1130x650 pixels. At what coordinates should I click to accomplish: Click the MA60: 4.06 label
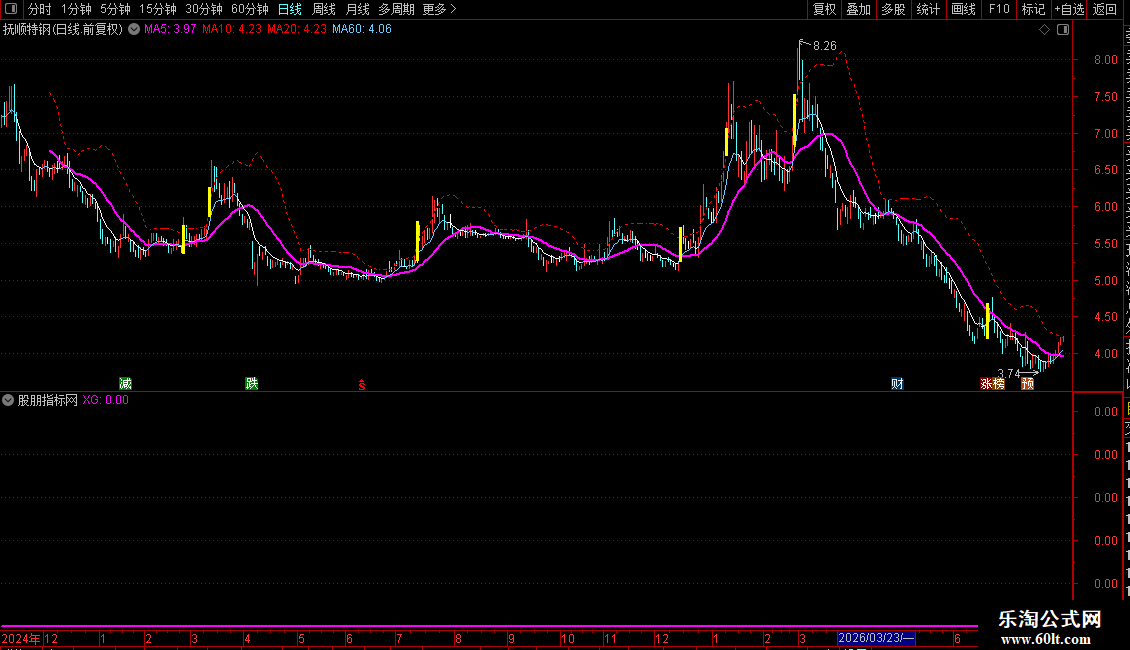point(362,30)
